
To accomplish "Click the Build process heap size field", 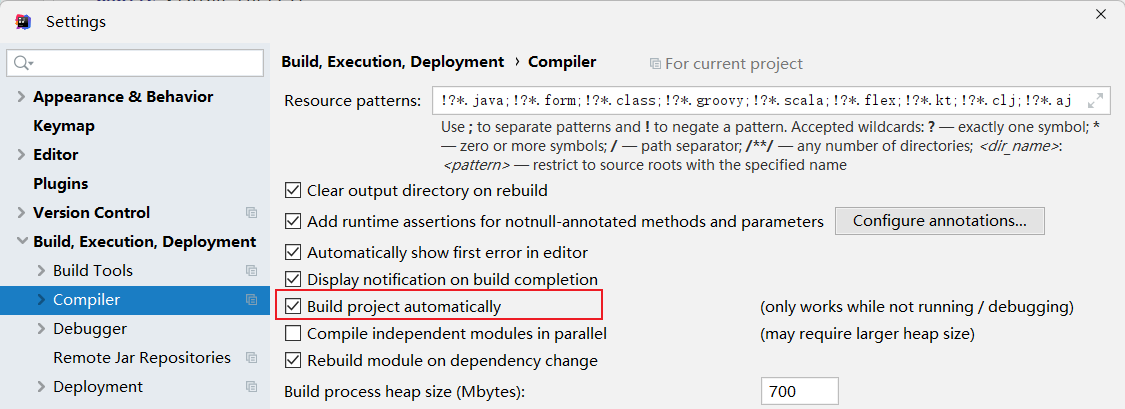I will [x=799, y=391].
